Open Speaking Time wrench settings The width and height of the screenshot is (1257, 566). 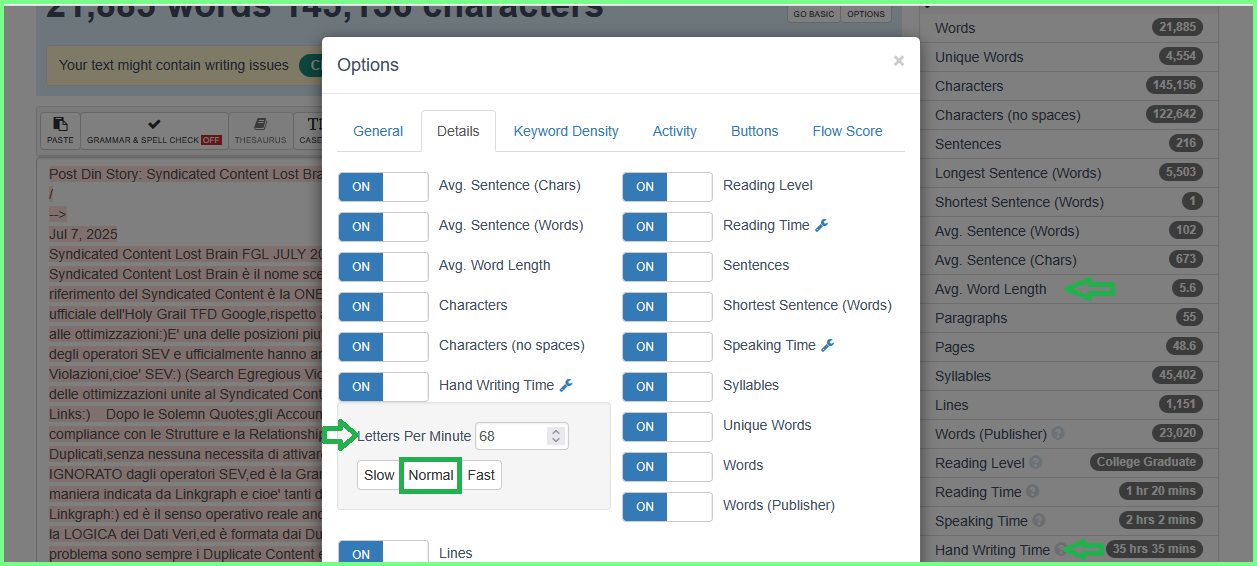click(828, 346)
